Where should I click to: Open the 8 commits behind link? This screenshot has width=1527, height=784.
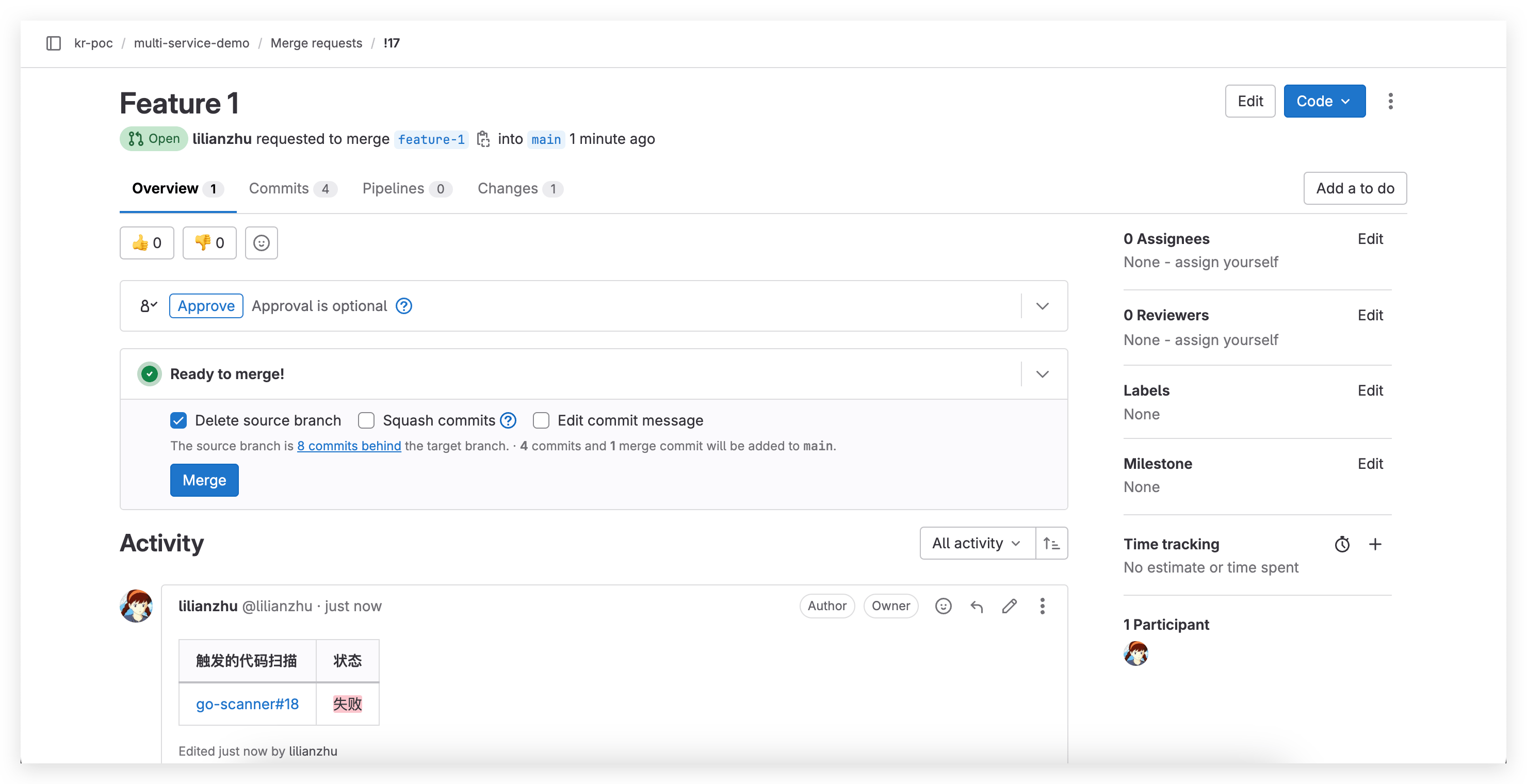point(349,446)
